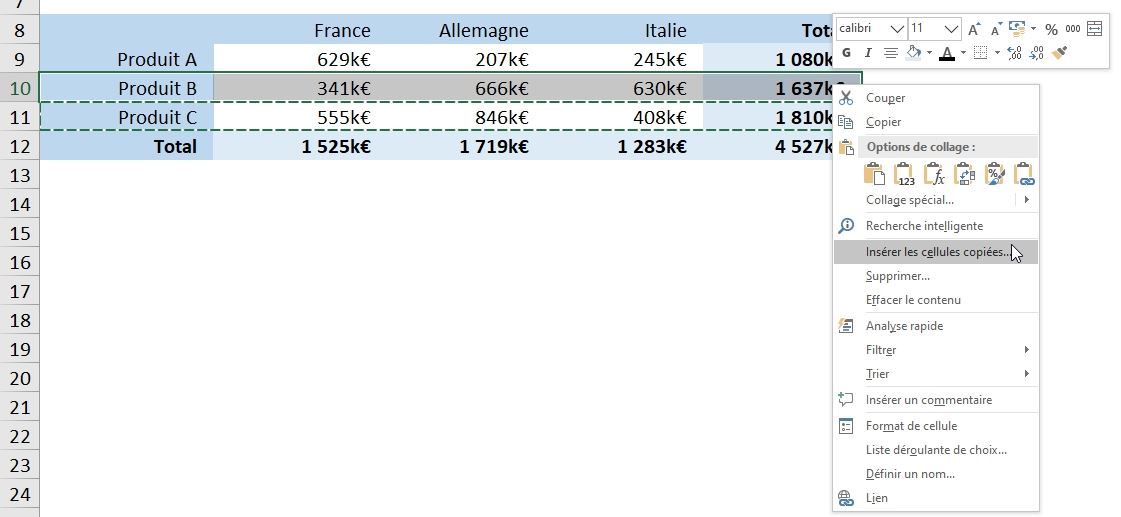
Task: Select cell containing 1 283k€
Action: click(617, 147)
